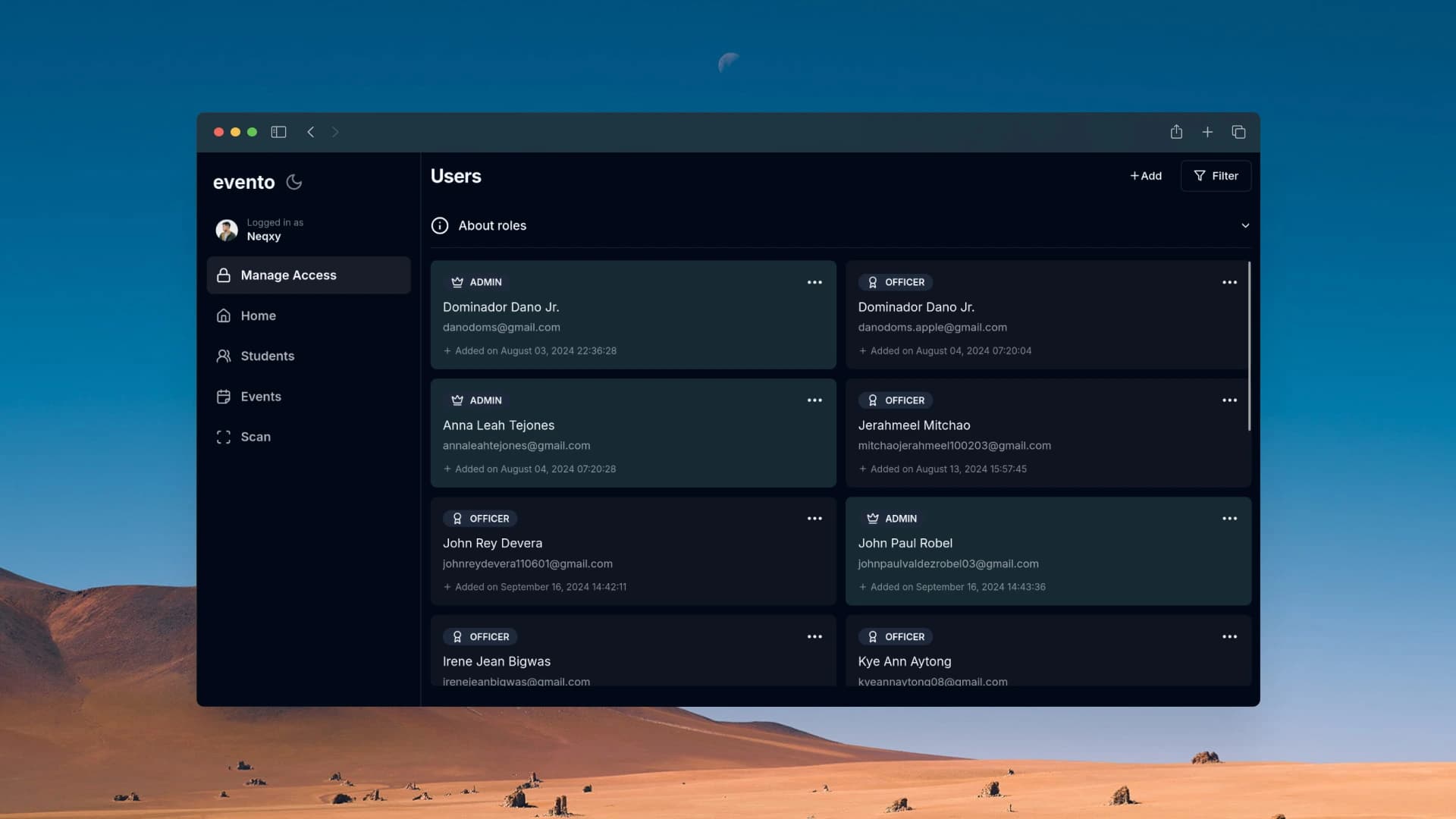Show the tab overview icon
Image resolution: width=1456 pixels, height=819 pixels.
point(1238,132)
